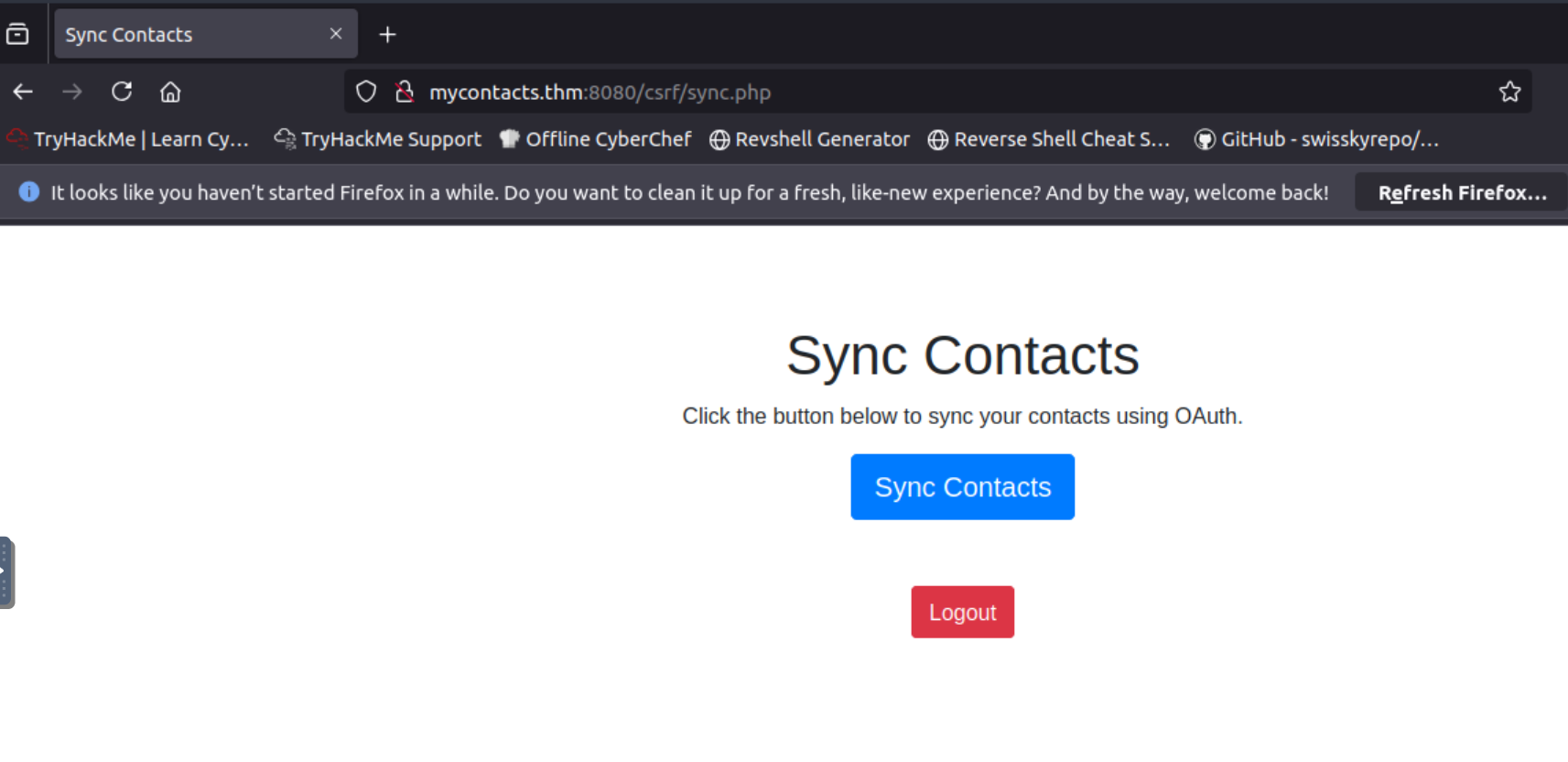Bookmark this page with the star
Viewport: 1568px width, 762px height.
point(1509,92)
